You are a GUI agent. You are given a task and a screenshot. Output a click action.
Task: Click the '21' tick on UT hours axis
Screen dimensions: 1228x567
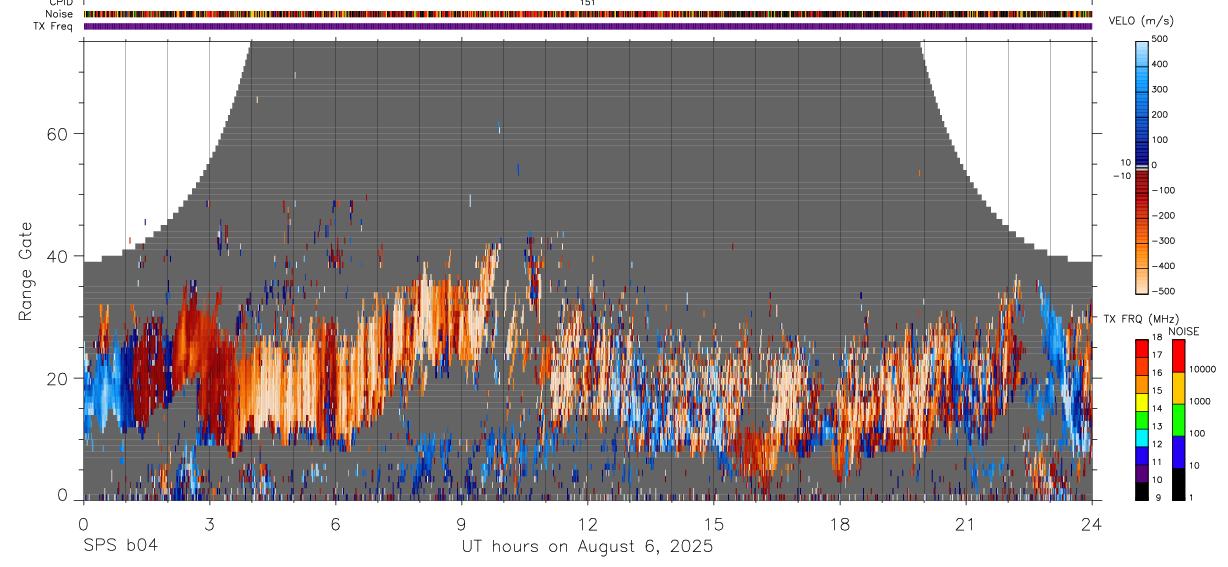pyautogui.click(x=965, y=523)
